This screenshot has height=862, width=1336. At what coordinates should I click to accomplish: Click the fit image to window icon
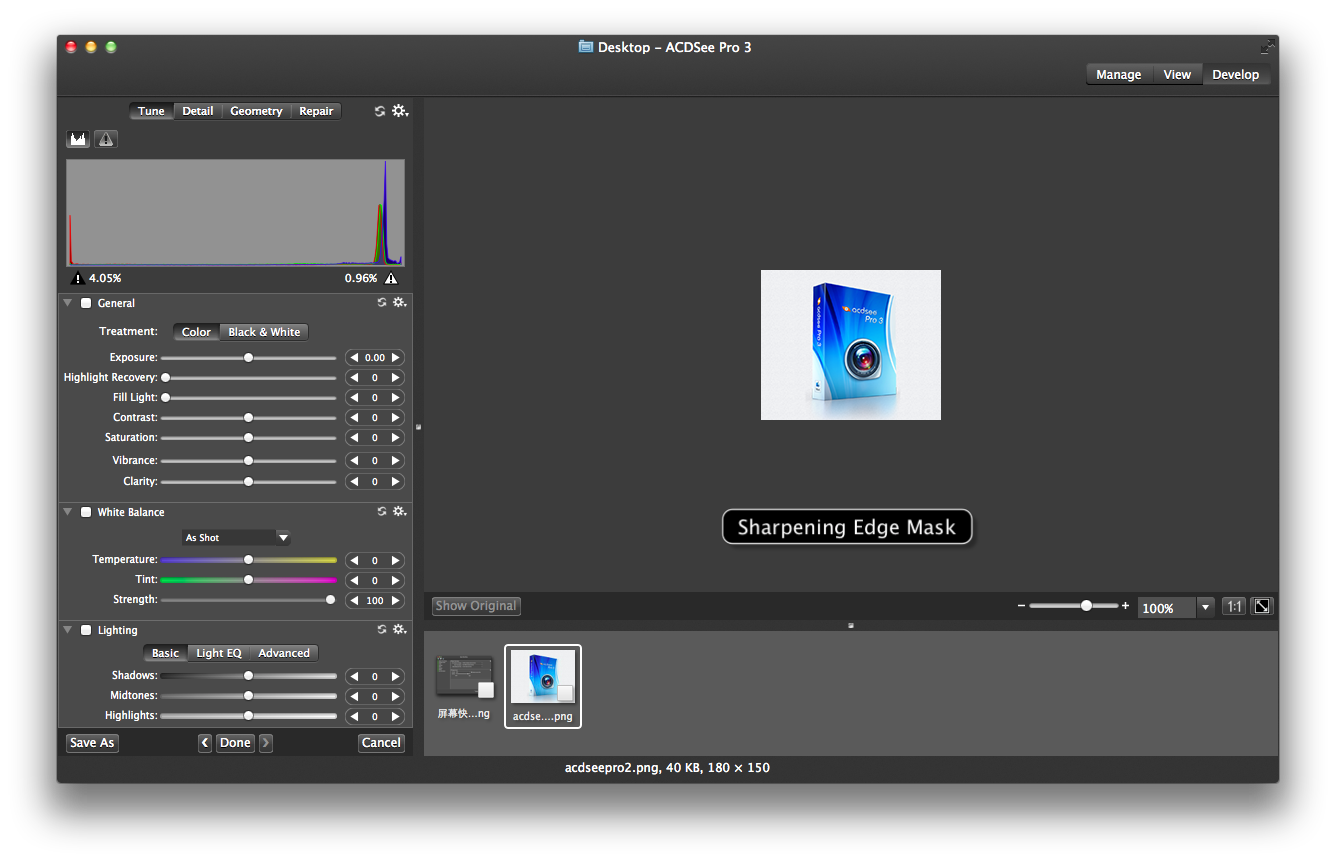(1263, 607)
